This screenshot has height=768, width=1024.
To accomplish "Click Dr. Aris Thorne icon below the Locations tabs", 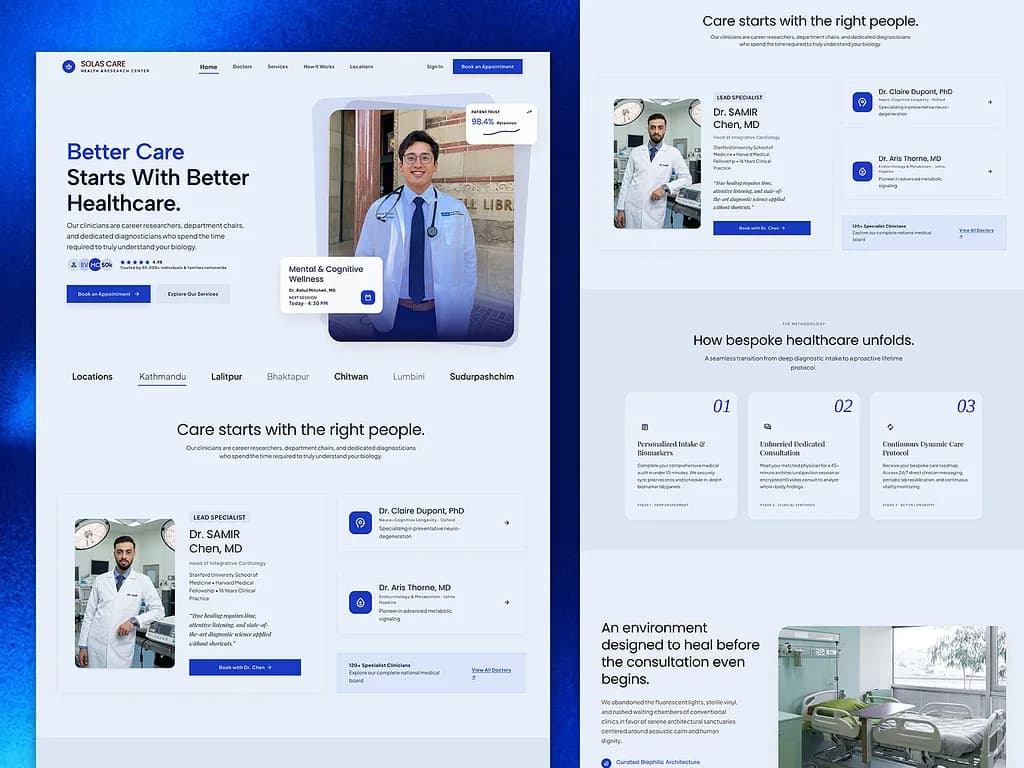I will [x=360, y=602].
